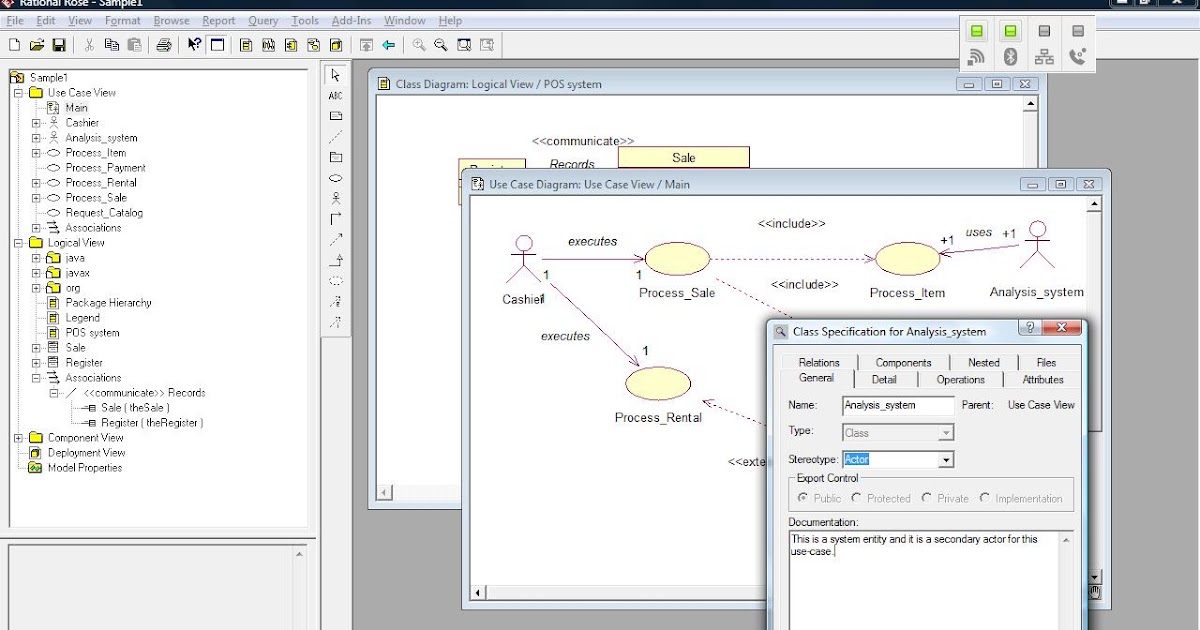Switch to the Operations tab
The width and height of the screenshot is (1200, 630).
click(x=960, y=379)
